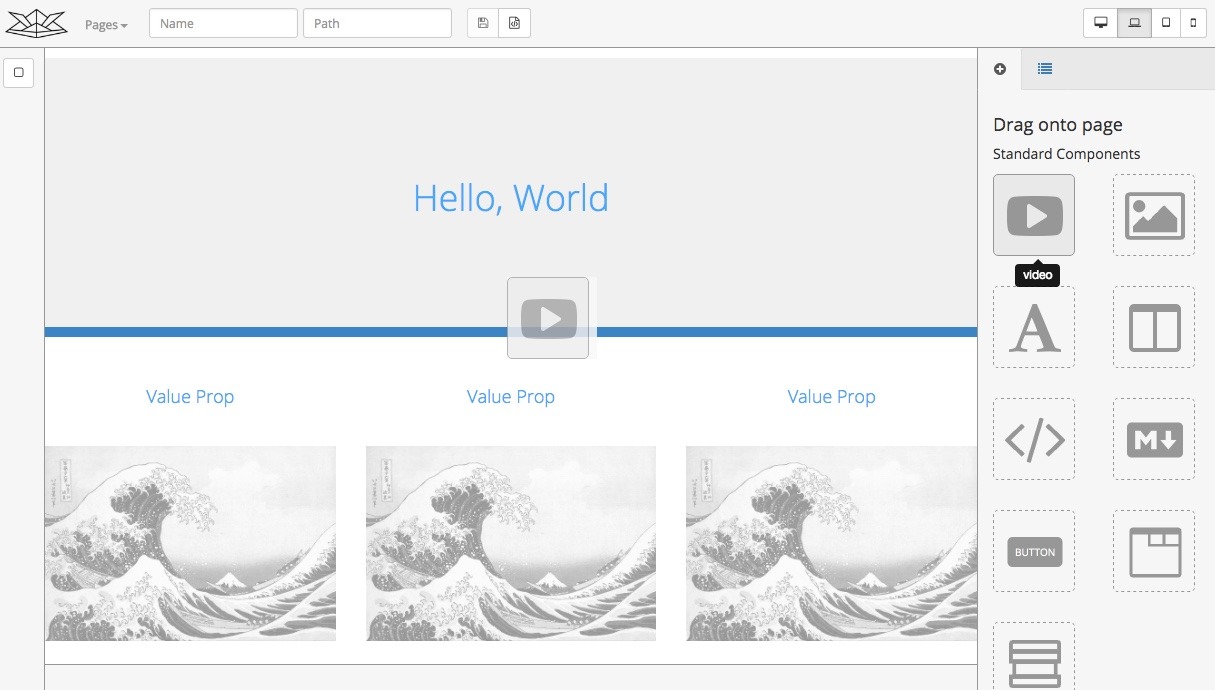This screenshot has height=690, width=1215.
Task: Switch to the list outline tab
Action: (x=1044, y=69)
